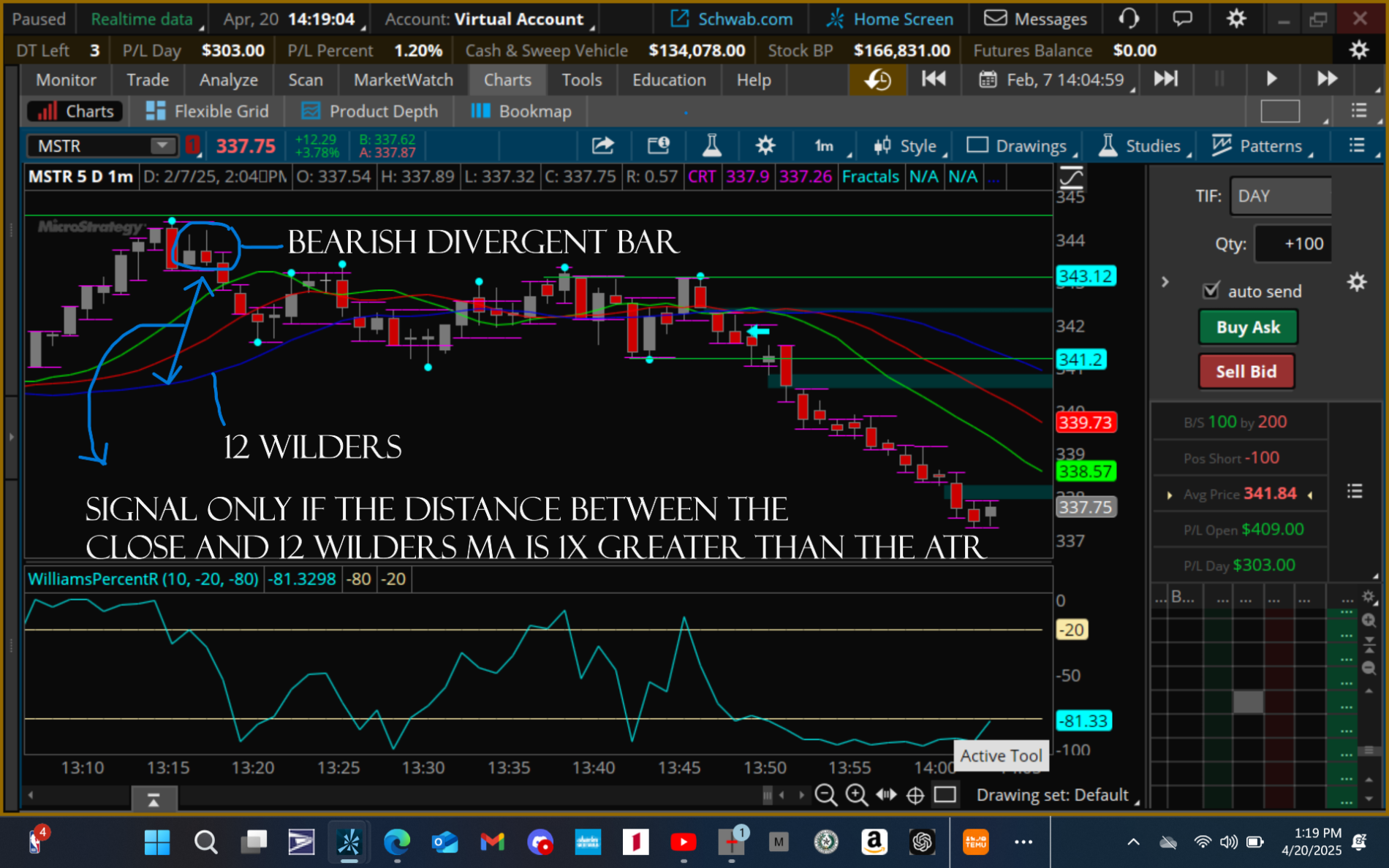
Task: Zoom in the chart with magnifier plus
Action: (x=856, y=794)
